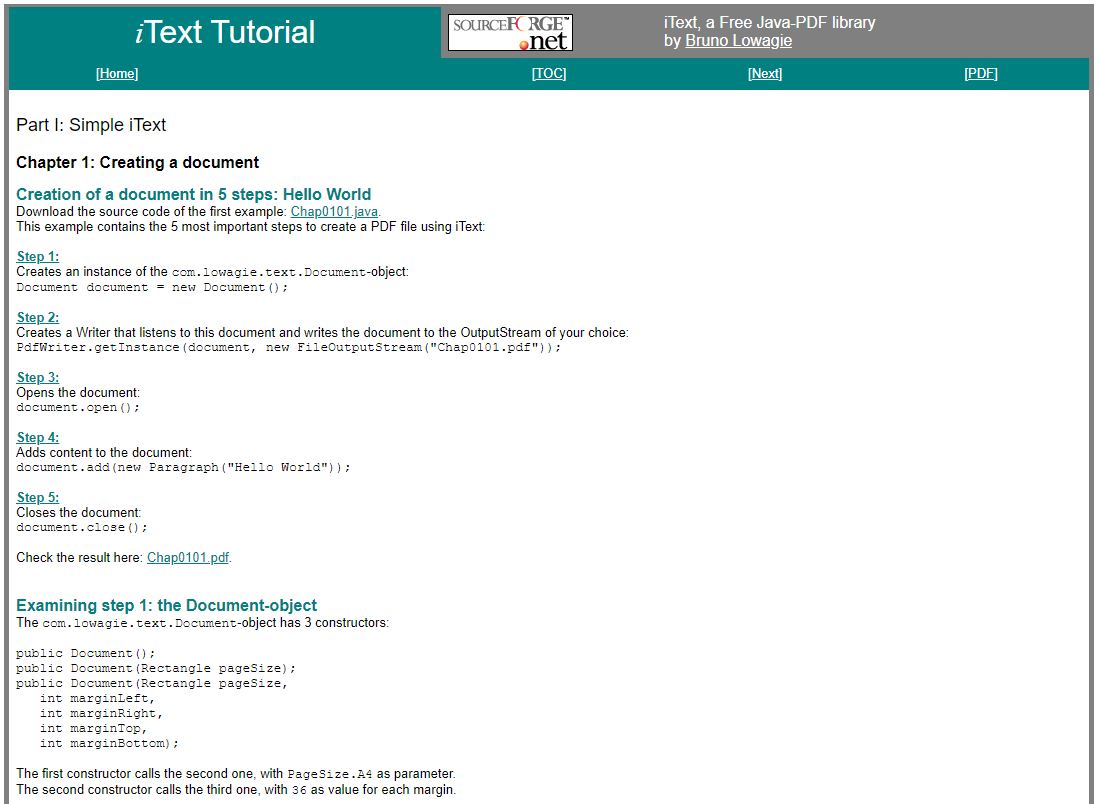Click the 'document.close();' code line
The width and height of the screenshot is (1099, 804).
pos(82,528)
